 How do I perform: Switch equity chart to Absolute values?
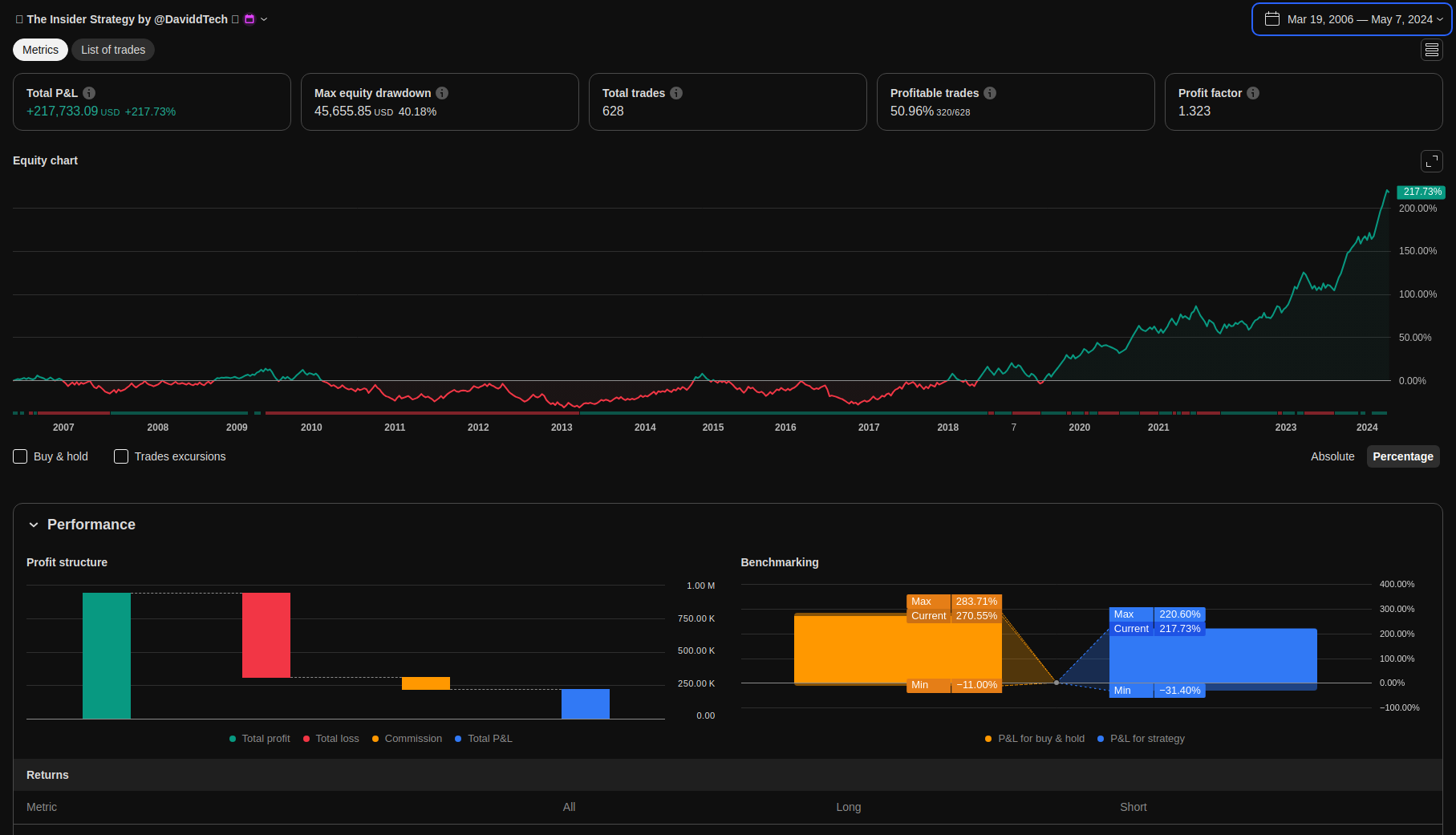(1332, 456)
